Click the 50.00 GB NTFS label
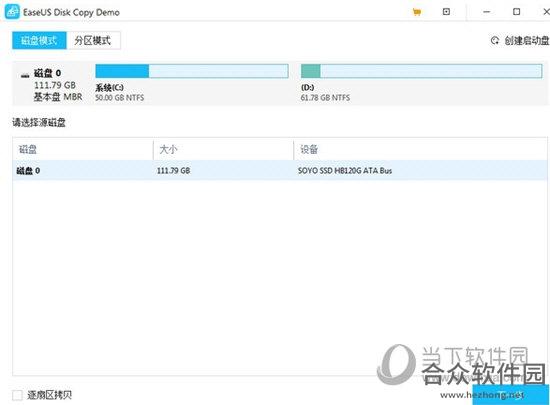Viewport: 550px width, 405px height. tap(120, 98)
